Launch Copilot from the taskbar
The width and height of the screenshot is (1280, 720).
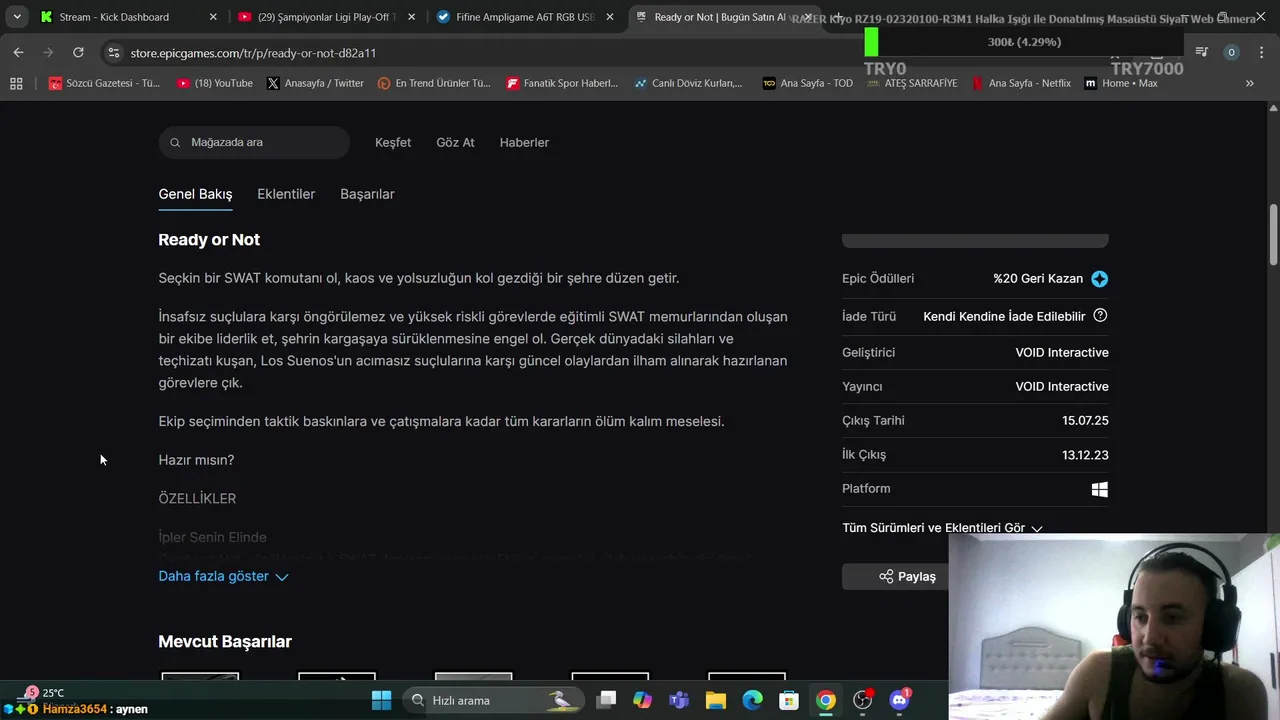click(x=642, y=700)
